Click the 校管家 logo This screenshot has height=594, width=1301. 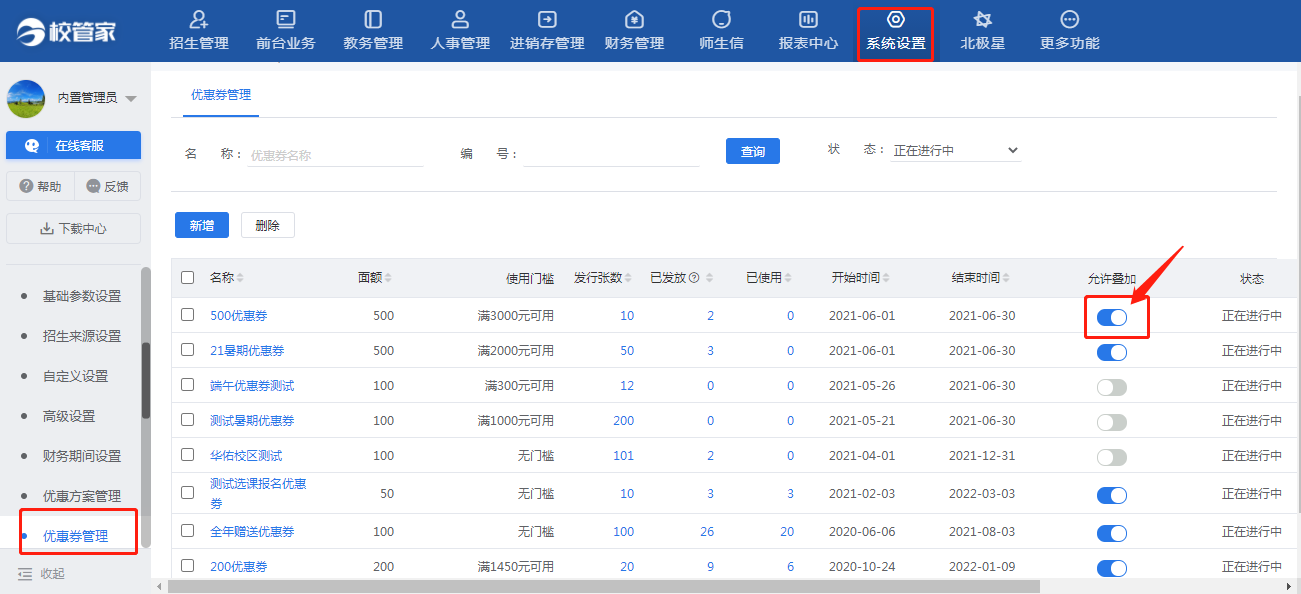tap(67, 31)
